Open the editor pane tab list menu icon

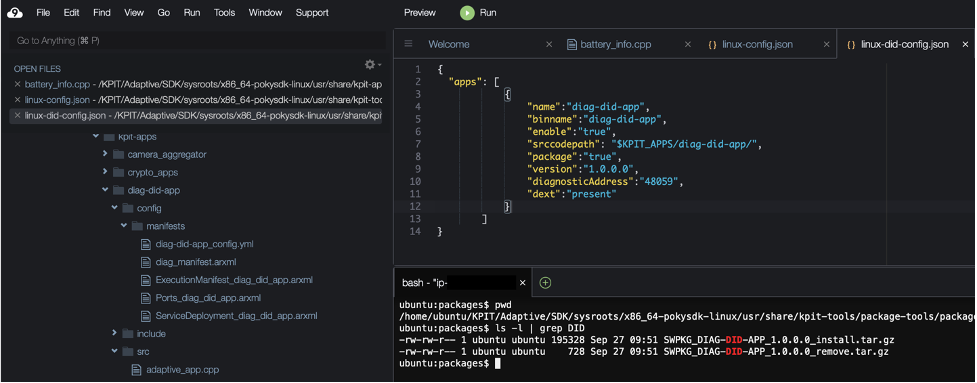[409, 44]
